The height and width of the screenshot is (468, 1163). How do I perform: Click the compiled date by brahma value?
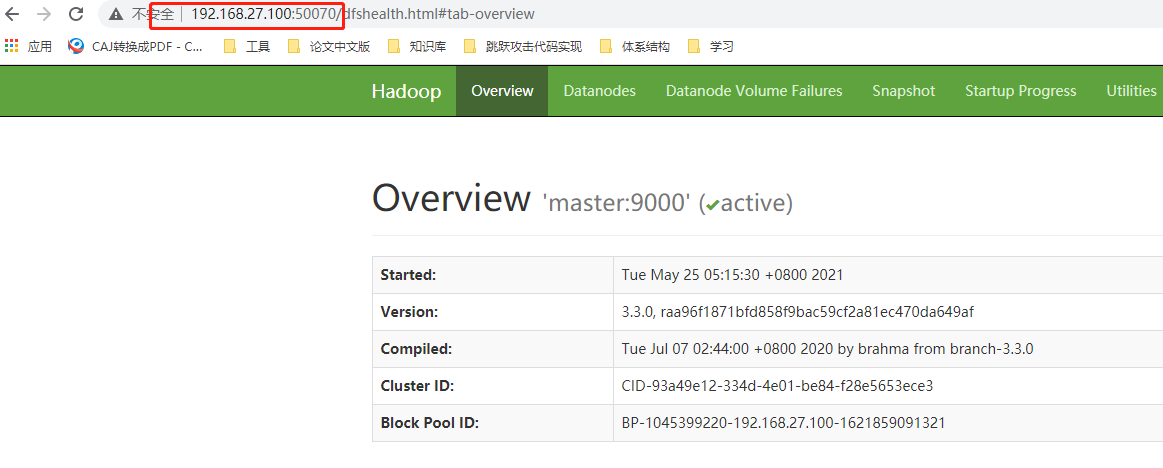tap(827, 349)
